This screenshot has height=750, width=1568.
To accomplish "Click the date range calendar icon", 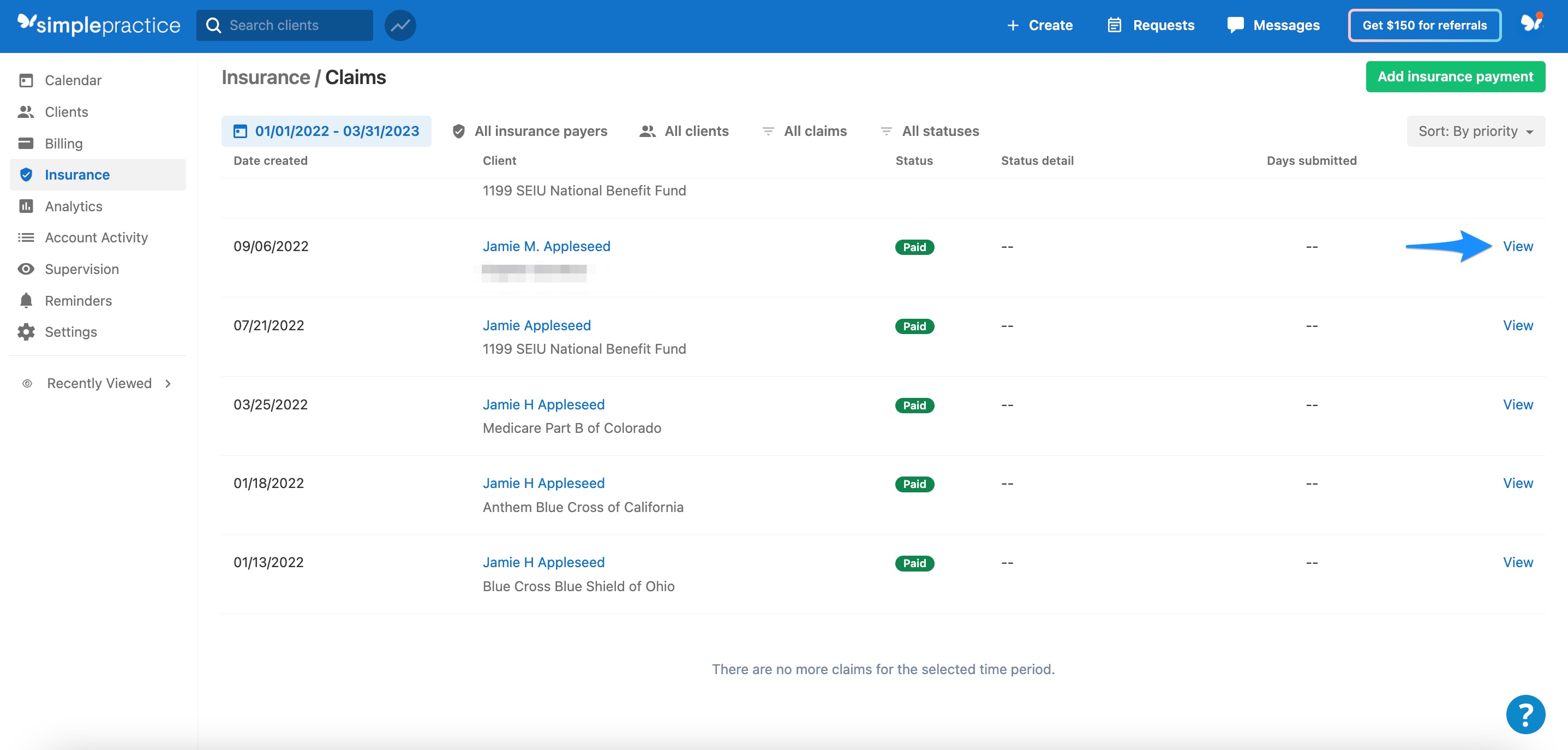I will (241, 131).
